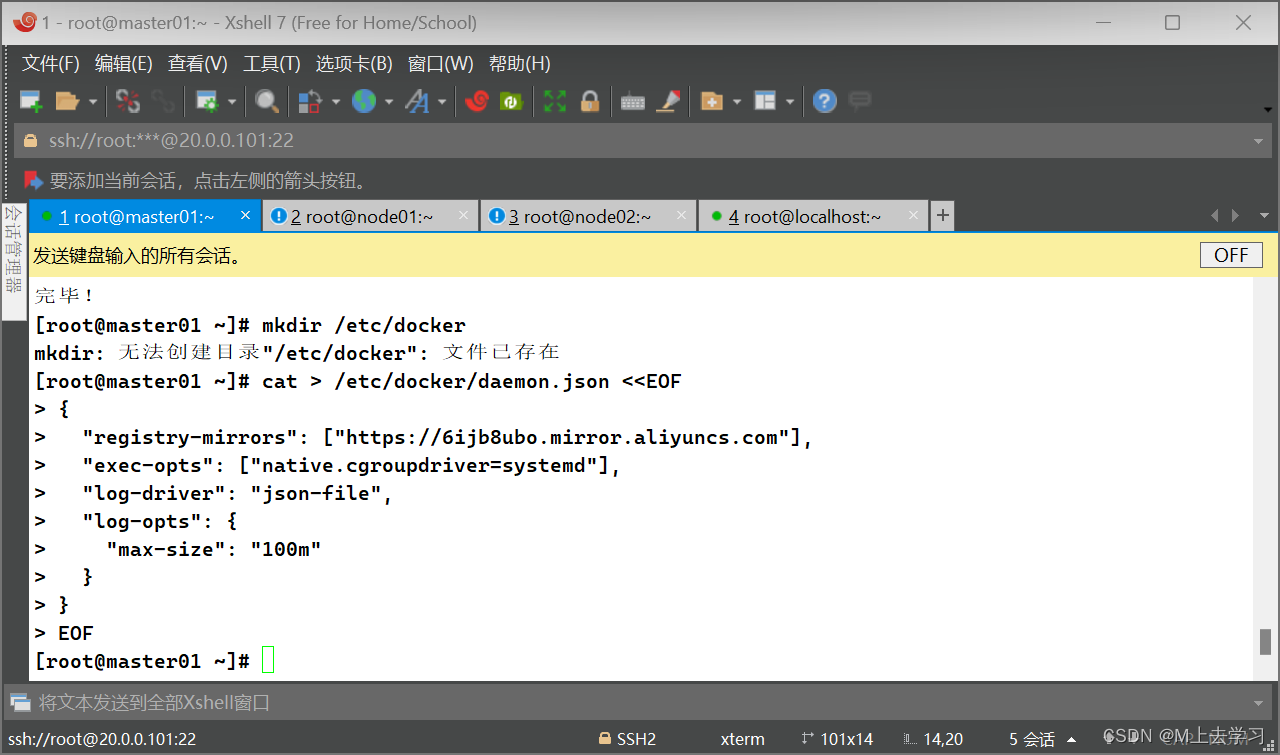Open the font settings icon
The image size is (1280, 755).
pos(416,101)
